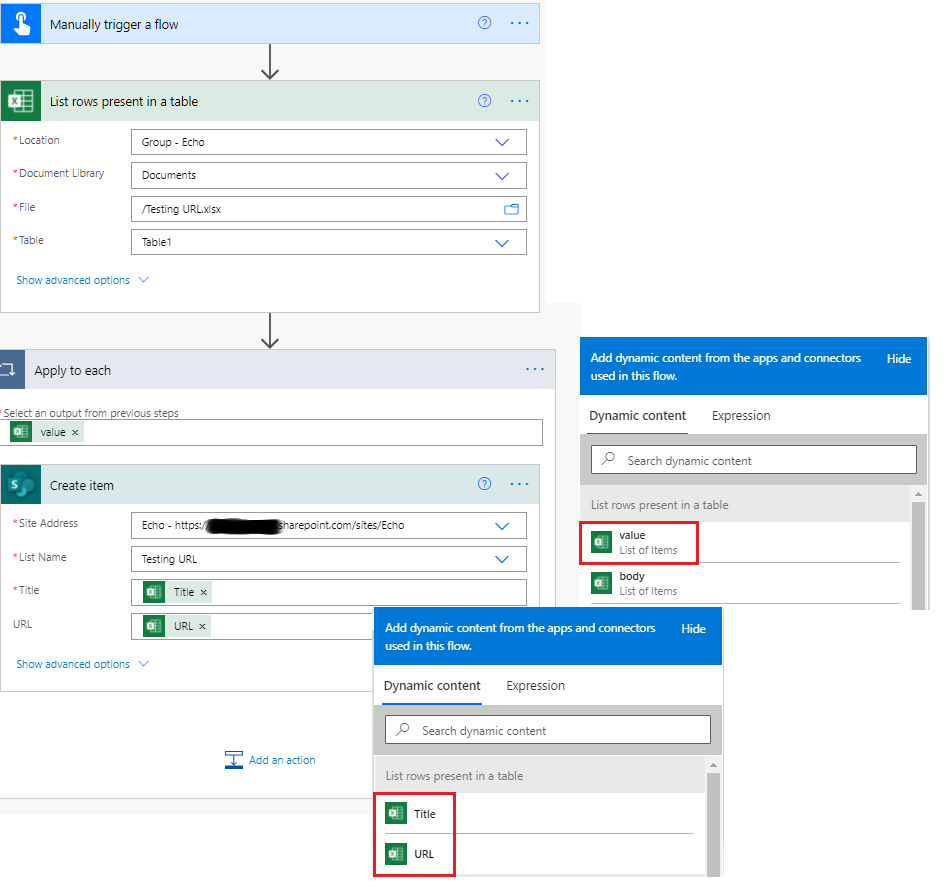Click Excel icon on List rows step
The height and width of the screenshot is (889, 946).
[x=21, y=101]
